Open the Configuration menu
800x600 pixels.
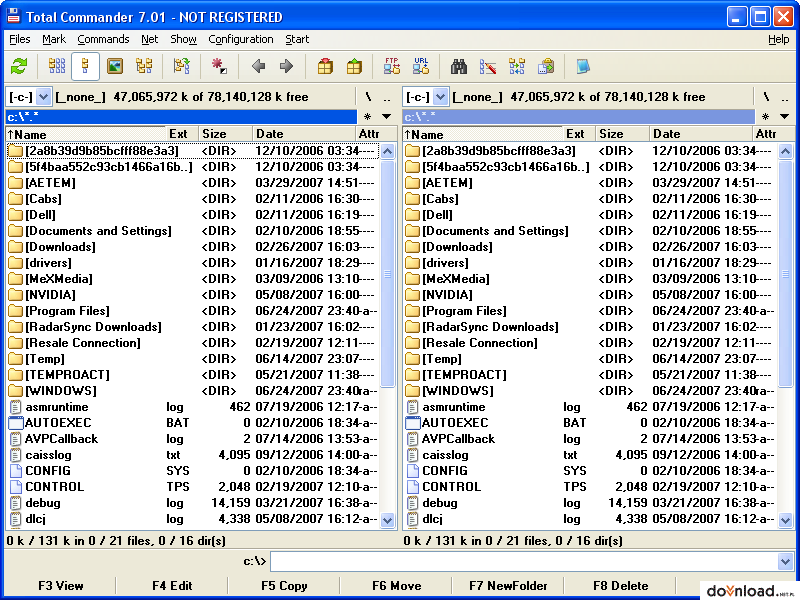coord(240,39)
